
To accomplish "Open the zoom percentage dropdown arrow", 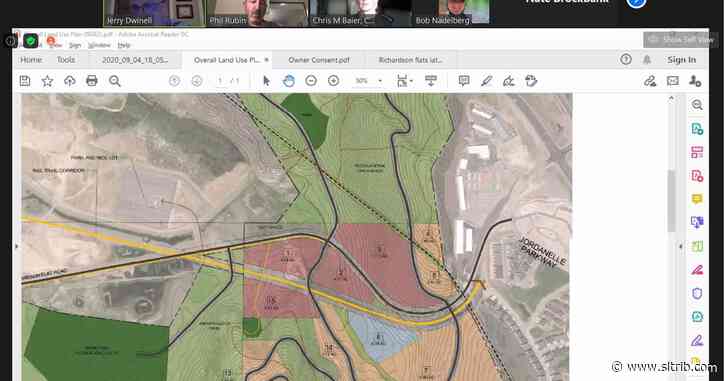I will (x=380, y=81).
